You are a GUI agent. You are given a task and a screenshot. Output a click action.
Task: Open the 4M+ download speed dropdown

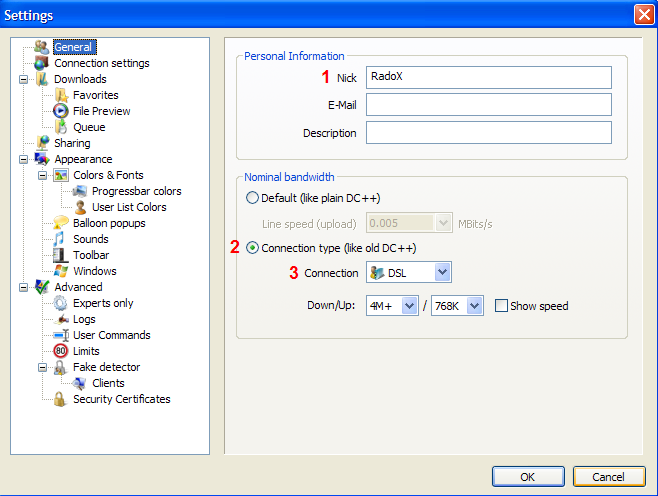pyautogui.click(x=409, y=306)
